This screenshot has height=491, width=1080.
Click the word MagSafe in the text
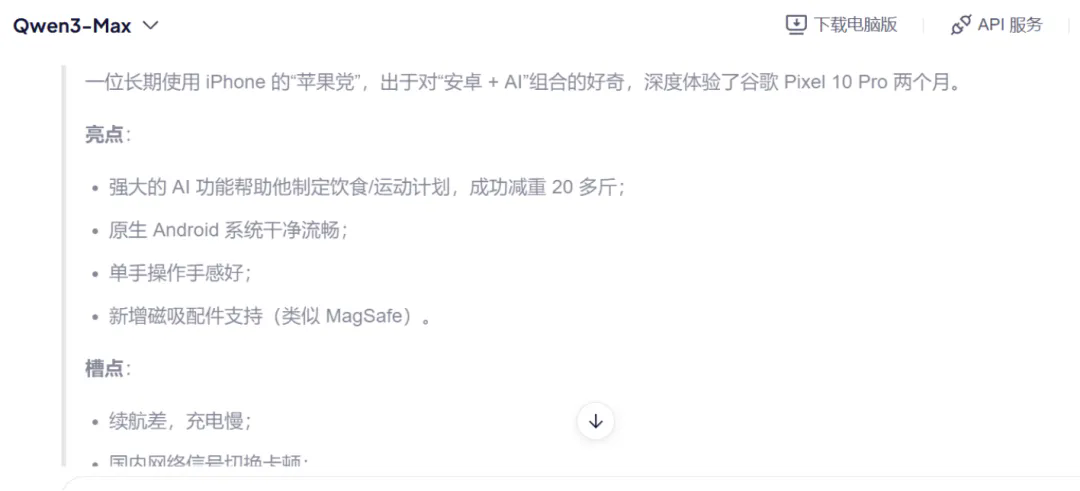tap(364, 317)
